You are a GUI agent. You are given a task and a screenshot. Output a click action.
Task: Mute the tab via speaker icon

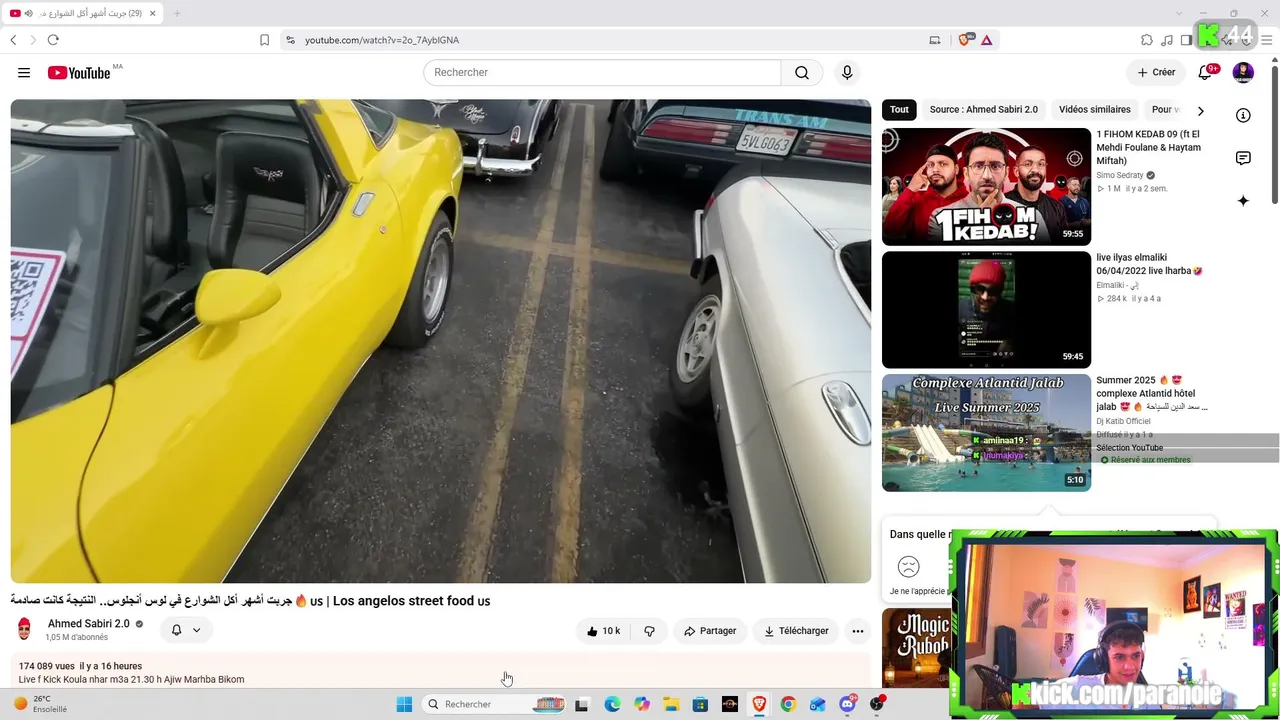[28, 13]
